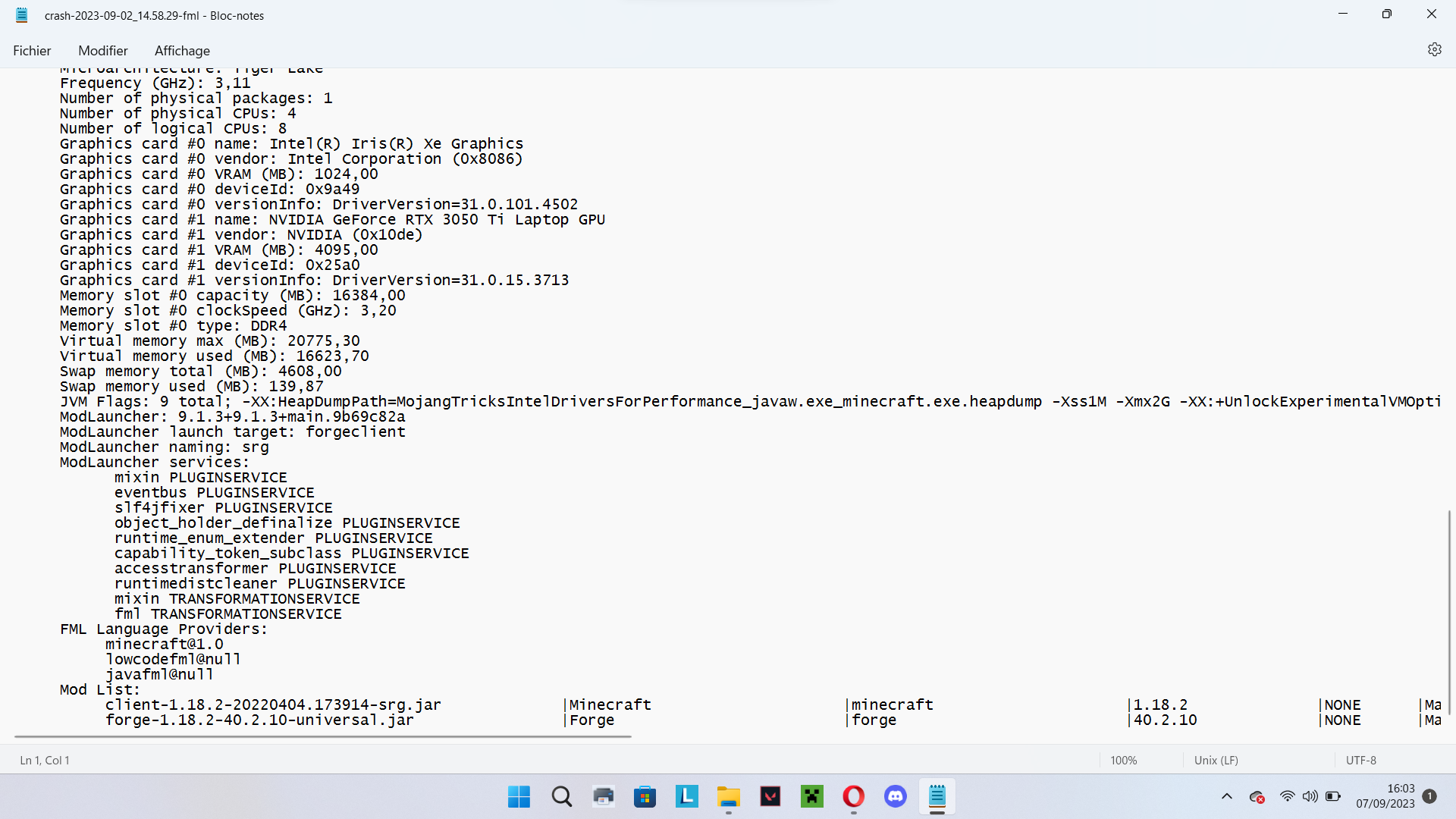Open Microsoft Store from taskbar
This screenshot has height=819, width=1456.
point(645,796)
